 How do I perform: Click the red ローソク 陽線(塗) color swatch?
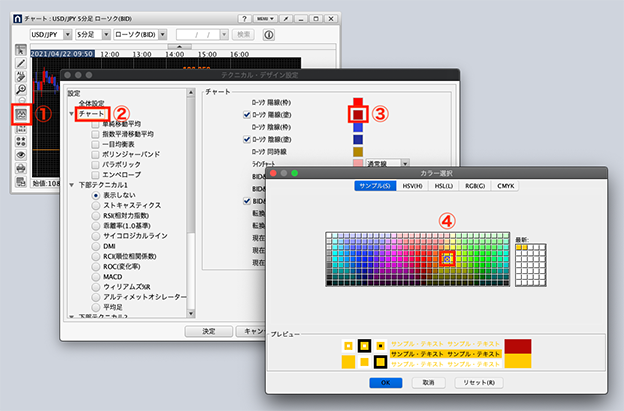[357, 114]
